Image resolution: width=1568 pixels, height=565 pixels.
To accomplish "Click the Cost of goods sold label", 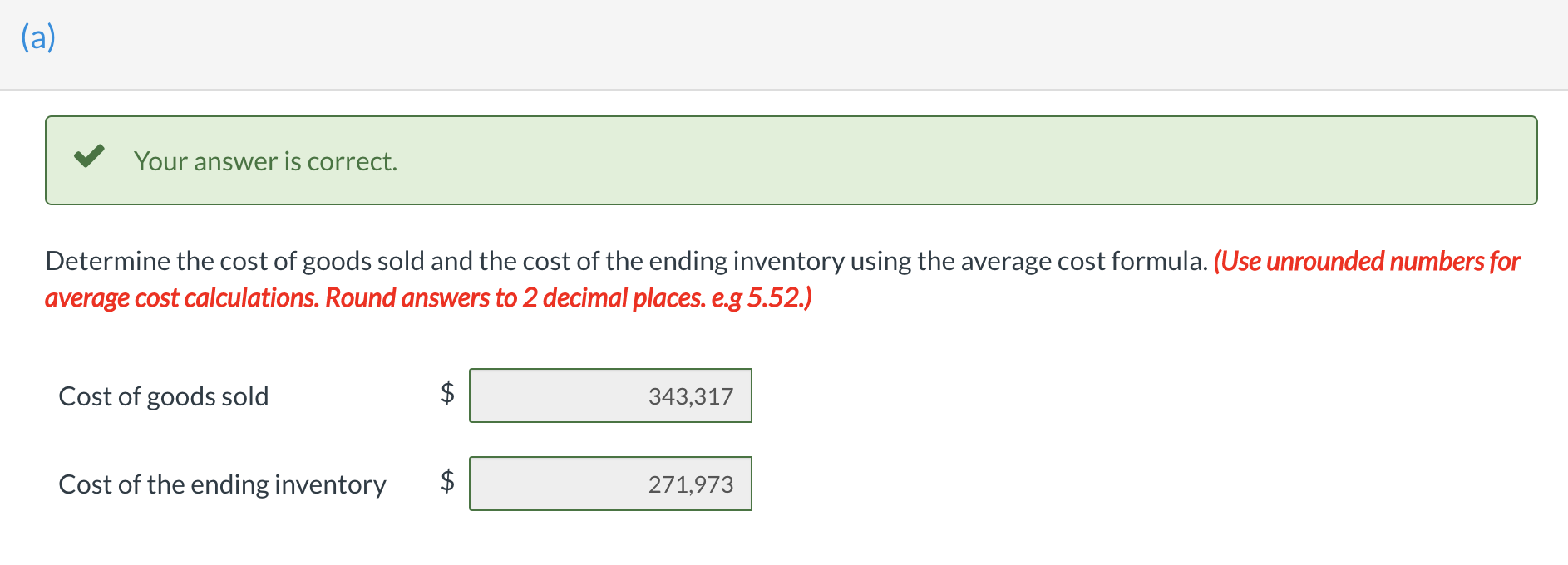I will [164, 396].
